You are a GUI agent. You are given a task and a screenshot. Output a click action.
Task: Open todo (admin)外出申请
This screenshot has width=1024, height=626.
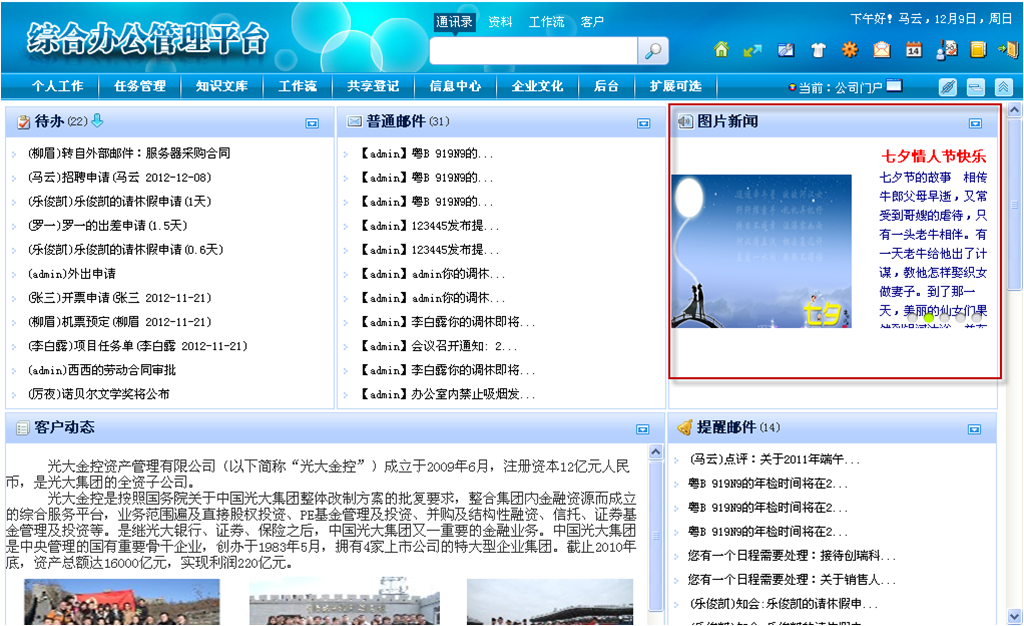click(72, 274)
